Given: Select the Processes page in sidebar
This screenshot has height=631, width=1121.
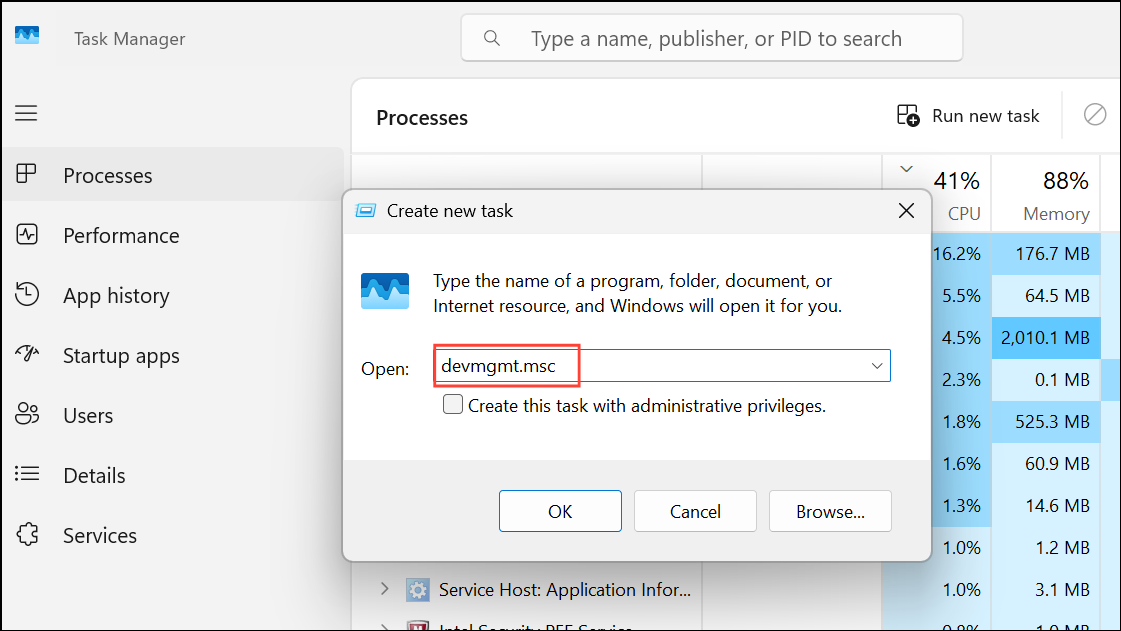Looking at the screenshot, I should point(174,175).
